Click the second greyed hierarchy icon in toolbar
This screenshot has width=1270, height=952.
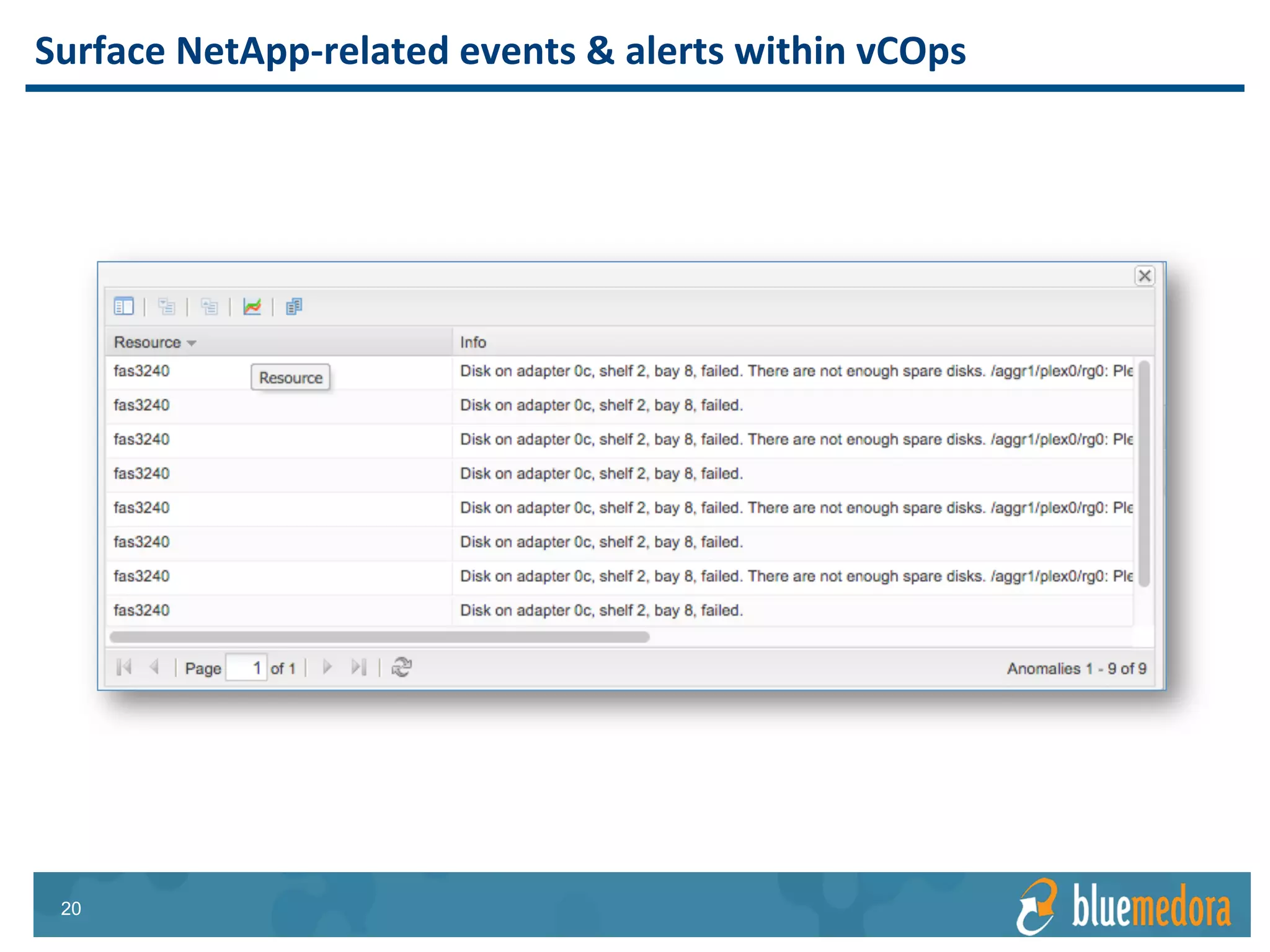coord(209,306)
